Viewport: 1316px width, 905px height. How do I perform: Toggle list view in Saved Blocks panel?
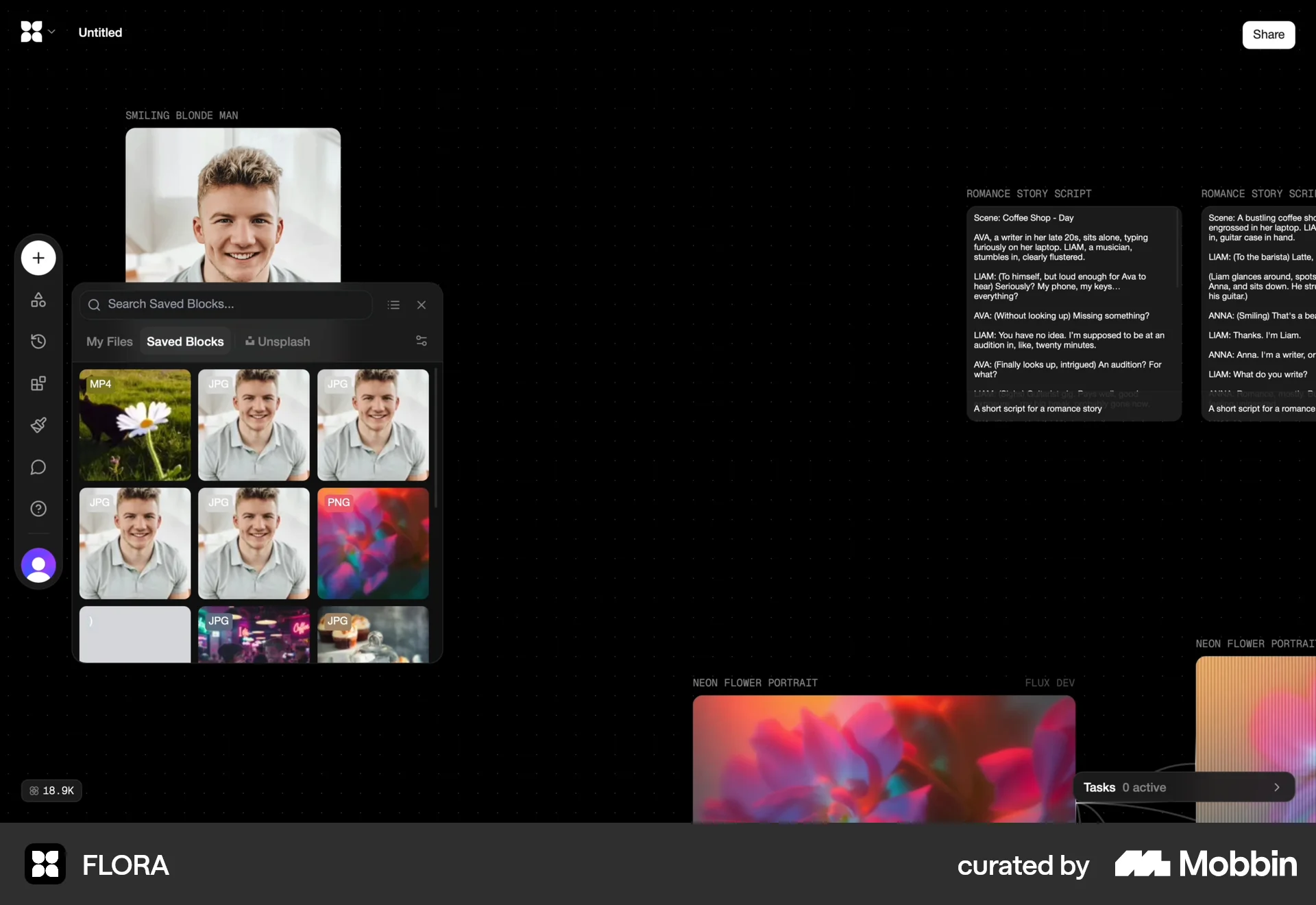tap(393, 304)
